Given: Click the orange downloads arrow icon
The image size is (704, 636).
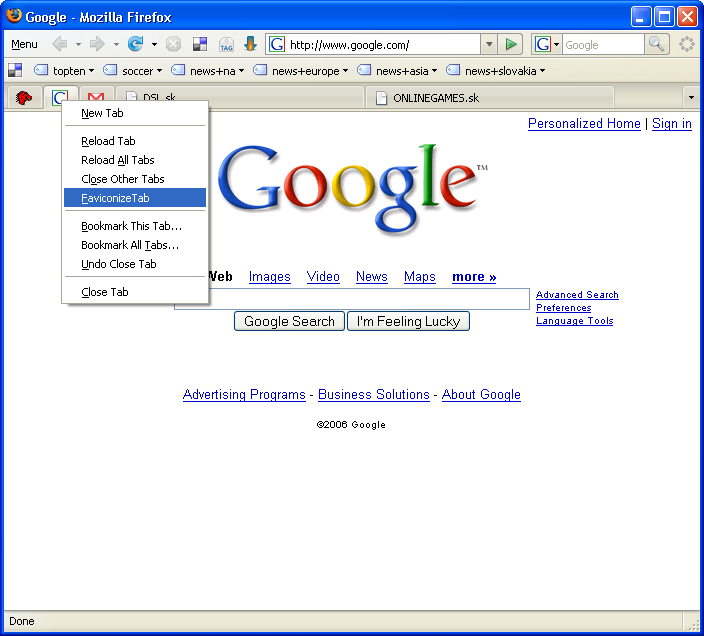Looking at the screenshot, I should (x=250, y=44).
